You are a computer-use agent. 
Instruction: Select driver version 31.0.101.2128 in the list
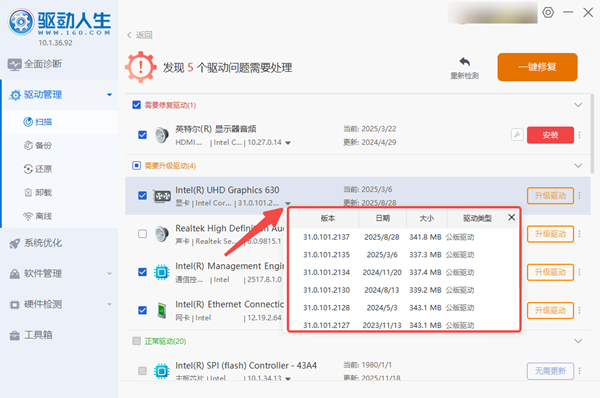(x=404, y=308)
